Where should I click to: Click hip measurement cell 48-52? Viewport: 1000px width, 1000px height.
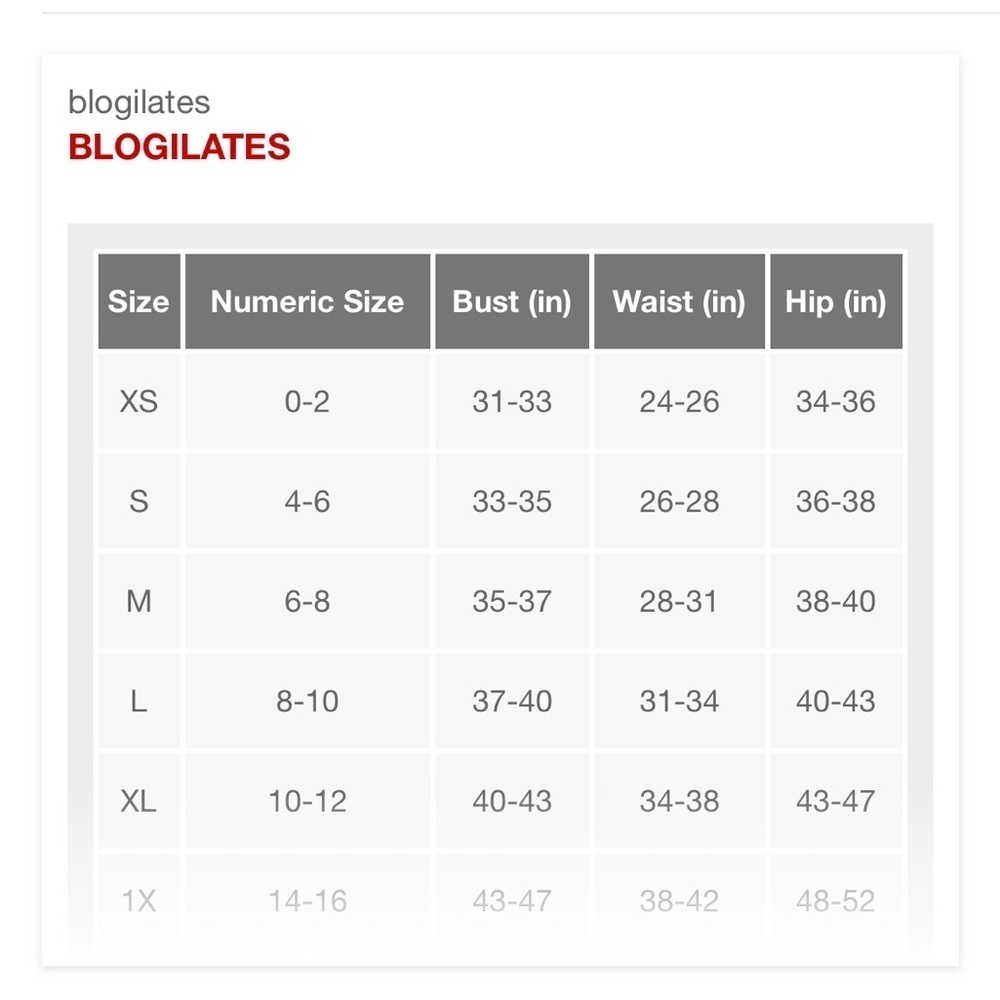coord(836,901)
